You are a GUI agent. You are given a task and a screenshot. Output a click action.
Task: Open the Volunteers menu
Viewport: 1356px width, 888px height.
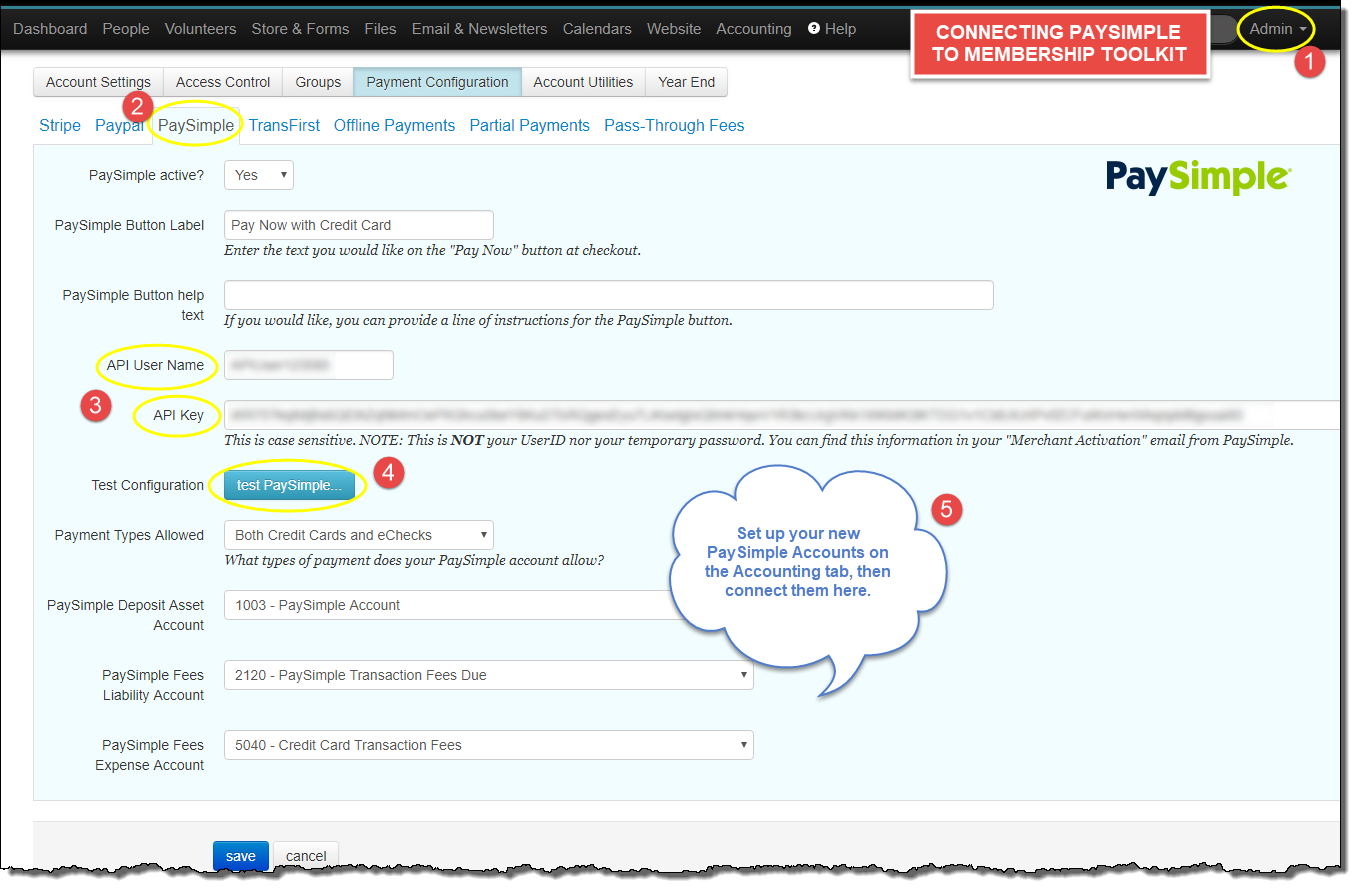(x=200, y=29)
